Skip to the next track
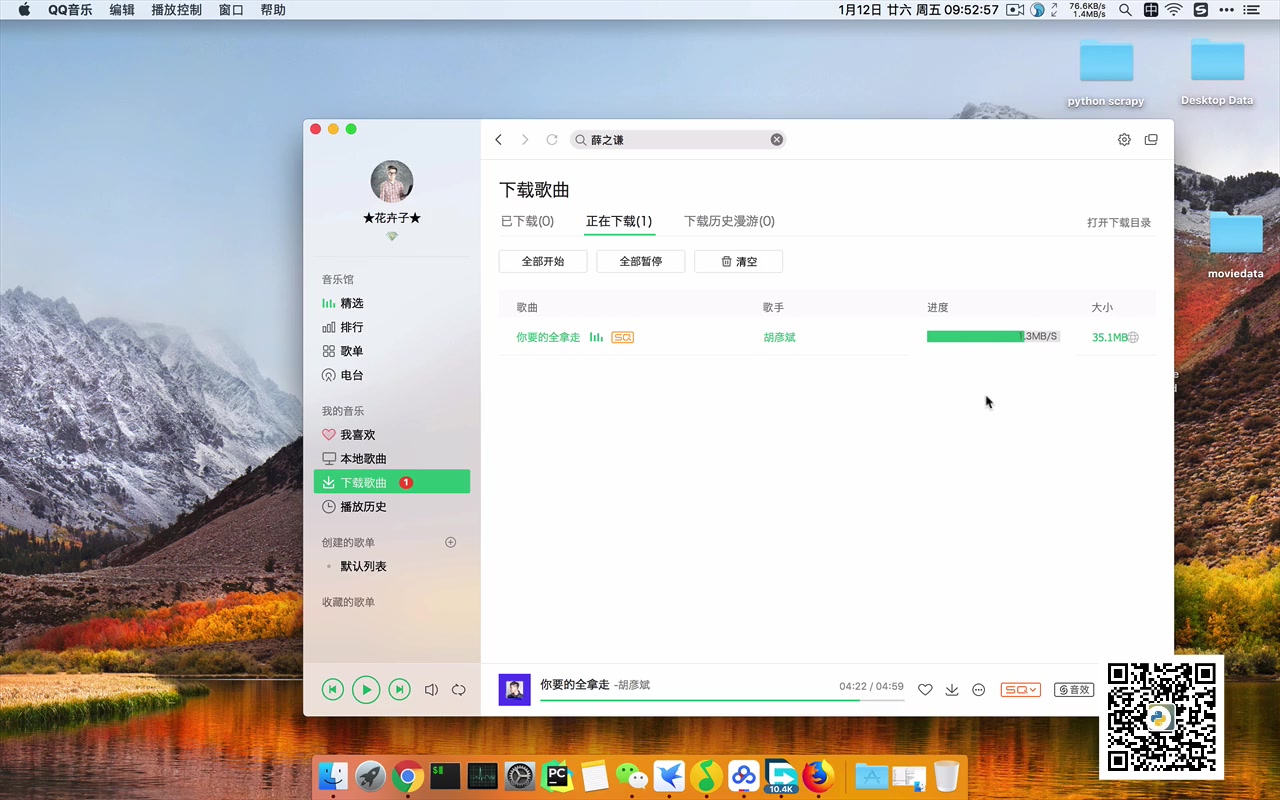 click(399, 689)
